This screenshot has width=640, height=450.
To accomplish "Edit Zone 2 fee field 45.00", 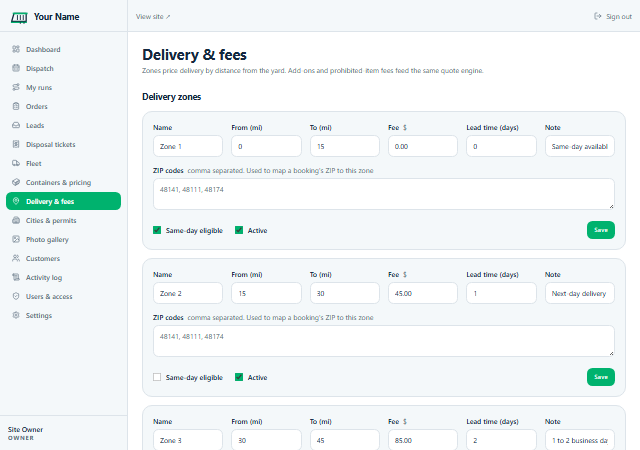I will [x=423, y=293].
